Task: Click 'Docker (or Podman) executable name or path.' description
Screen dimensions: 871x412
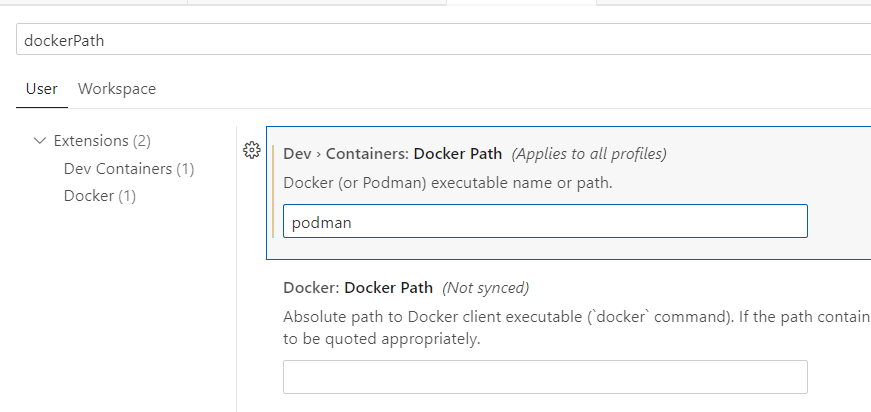Action: click(448, 183)
